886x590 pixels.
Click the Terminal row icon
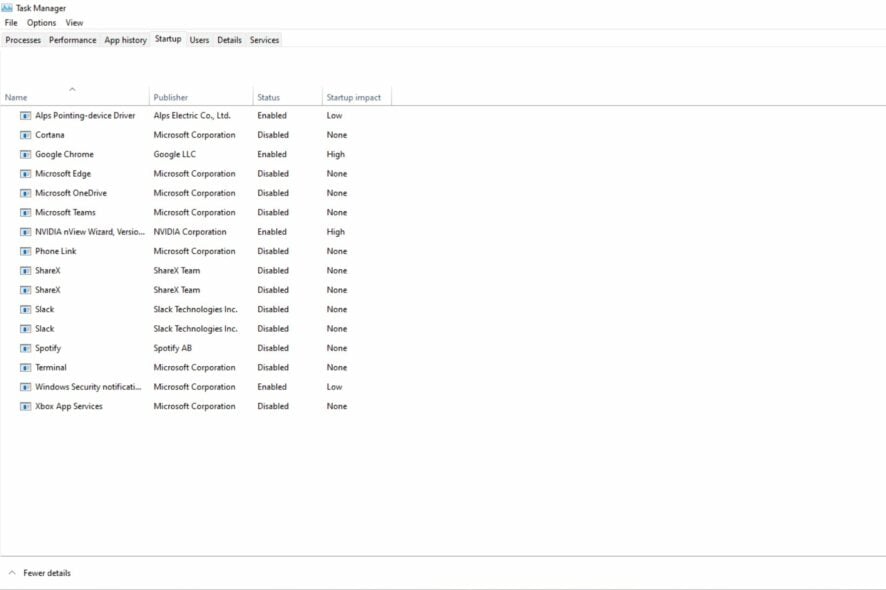(25, 368)
